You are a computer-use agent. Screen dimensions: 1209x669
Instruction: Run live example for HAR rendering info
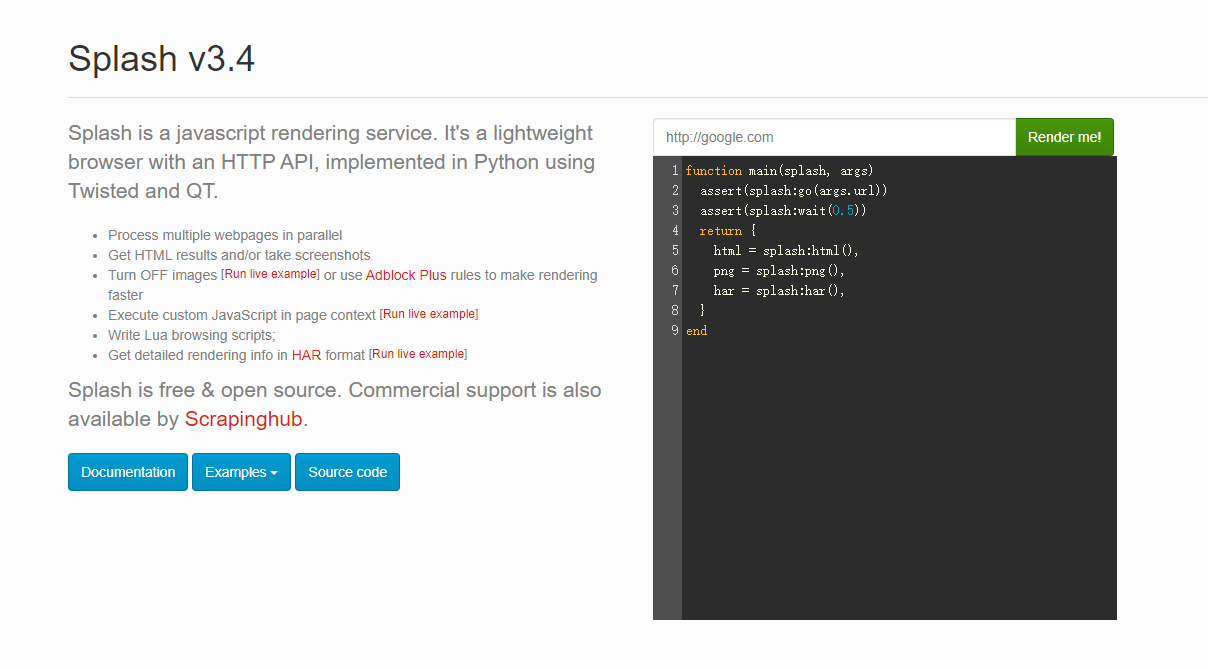[x=418, y=354]
